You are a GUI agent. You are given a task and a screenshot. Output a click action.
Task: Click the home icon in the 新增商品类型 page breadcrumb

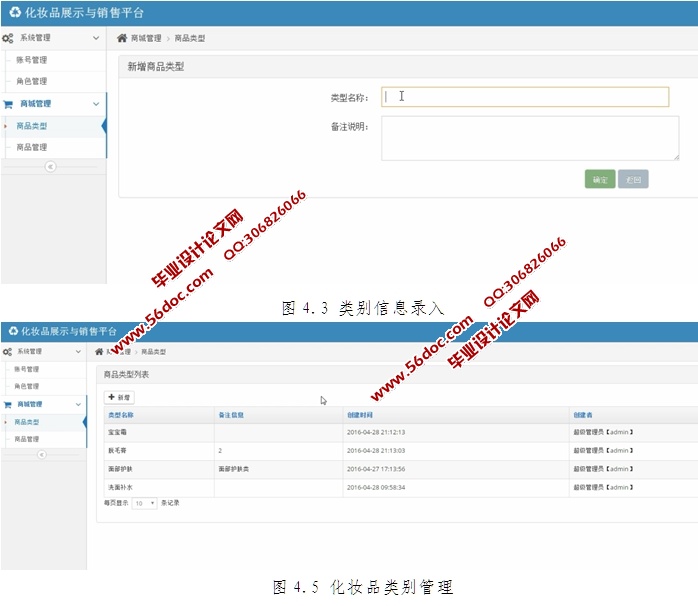click(x=122, y=38)
